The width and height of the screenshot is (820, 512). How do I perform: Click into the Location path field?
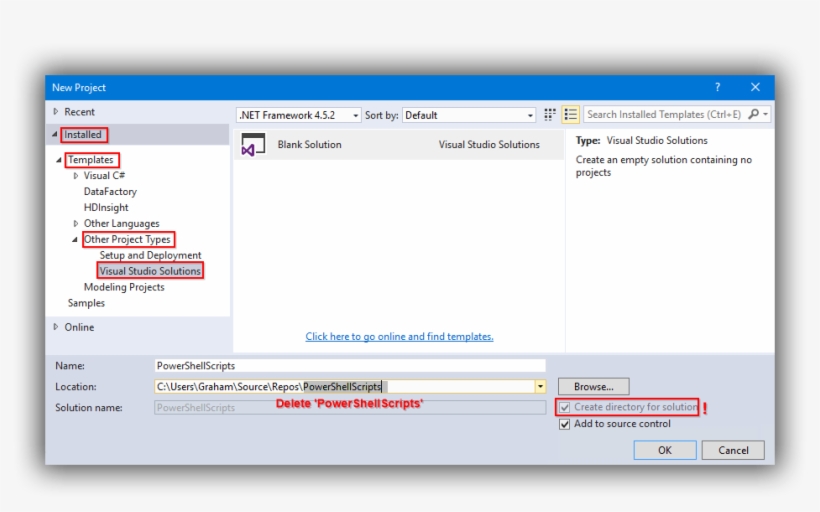(x=344, y=386)
